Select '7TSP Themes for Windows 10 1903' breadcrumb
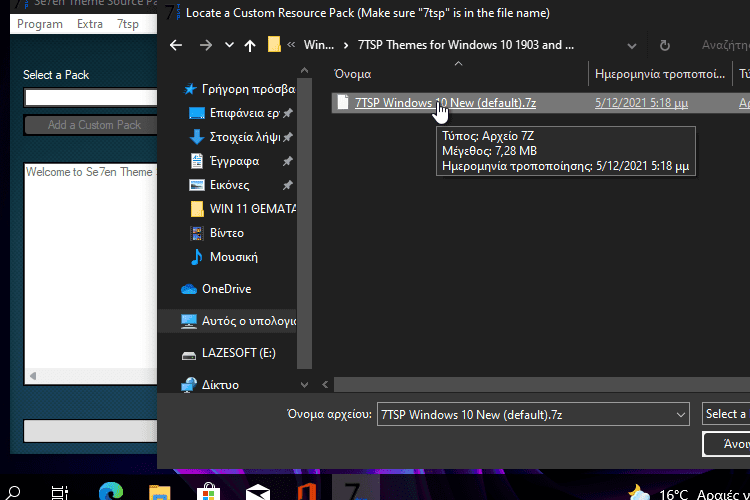Viewport: 750px width, 500px height. click(x=465, y=45)
